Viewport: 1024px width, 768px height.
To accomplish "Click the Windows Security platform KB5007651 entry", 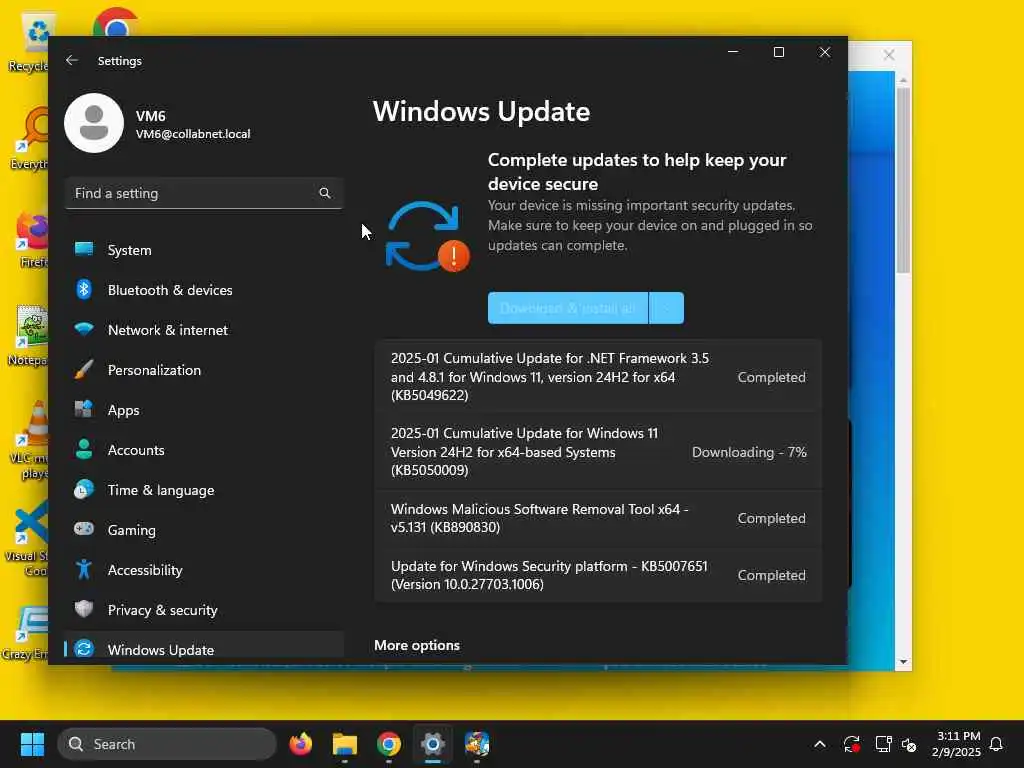I will (598, 575).
